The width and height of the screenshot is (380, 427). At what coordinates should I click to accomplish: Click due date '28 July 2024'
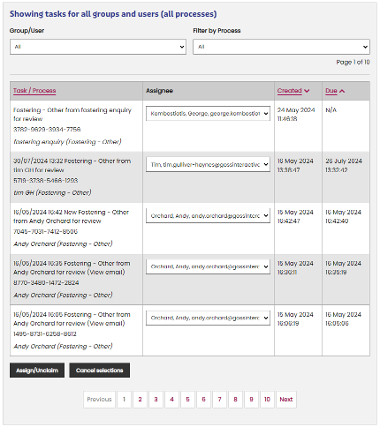point(344,161)
